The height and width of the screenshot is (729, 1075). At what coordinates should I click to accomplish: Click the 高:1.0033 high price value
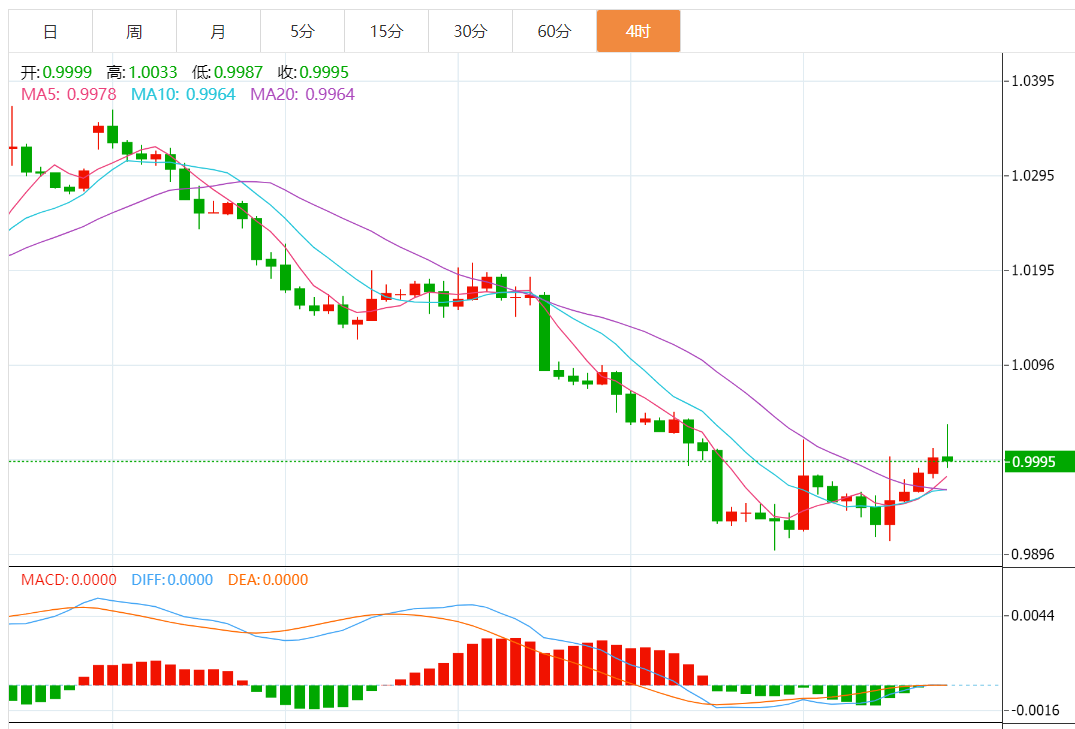point(142,72)
